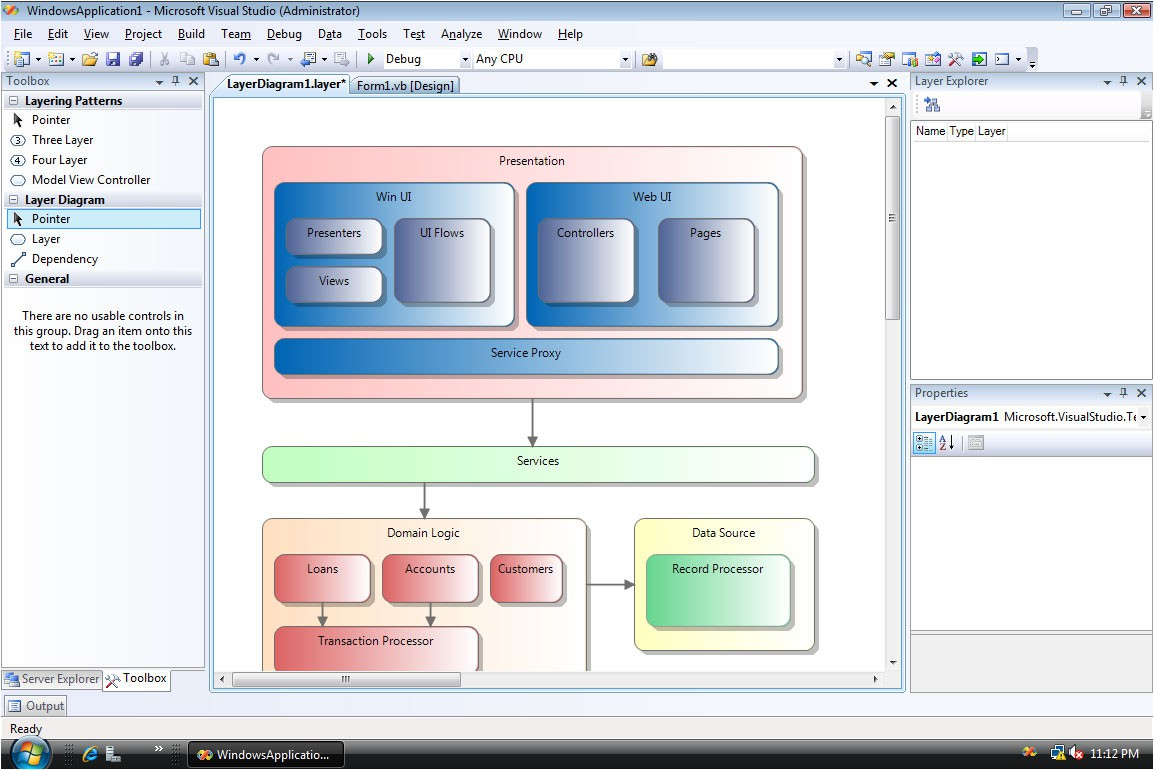Click the diagram's horizontal scrollbar thumb

point(346,679)
